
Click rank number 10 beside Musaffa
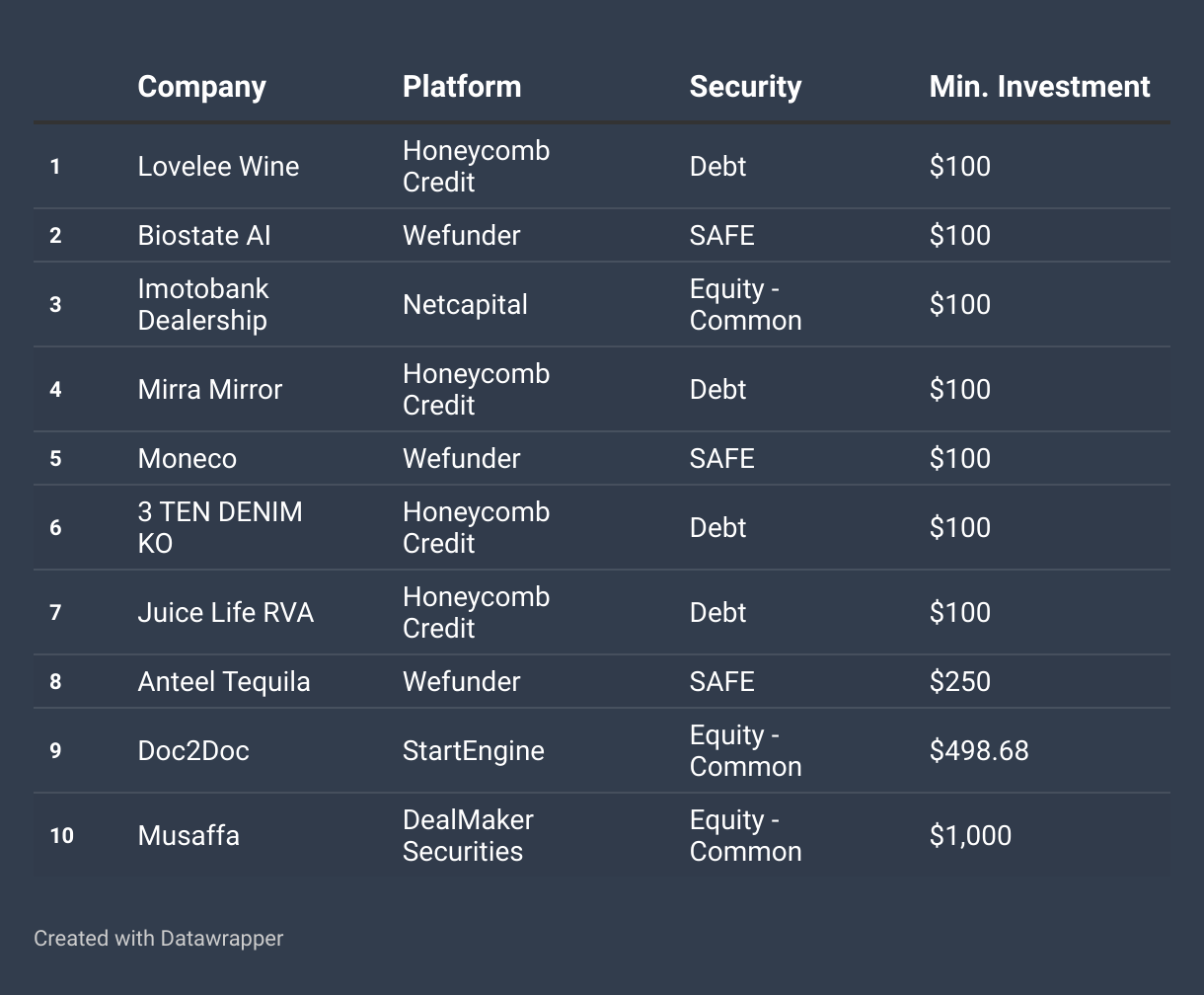[x=61, y=835]
